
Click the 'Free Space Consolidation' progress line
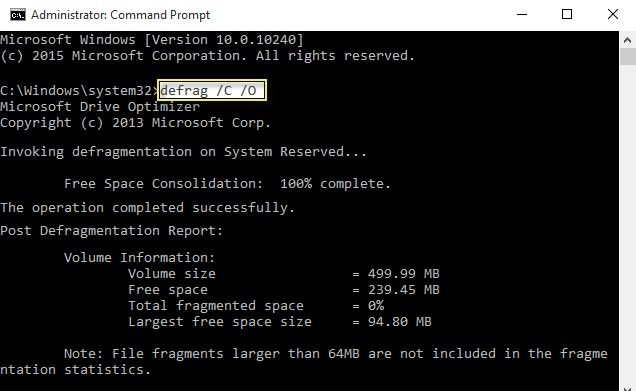click(227, 184)
